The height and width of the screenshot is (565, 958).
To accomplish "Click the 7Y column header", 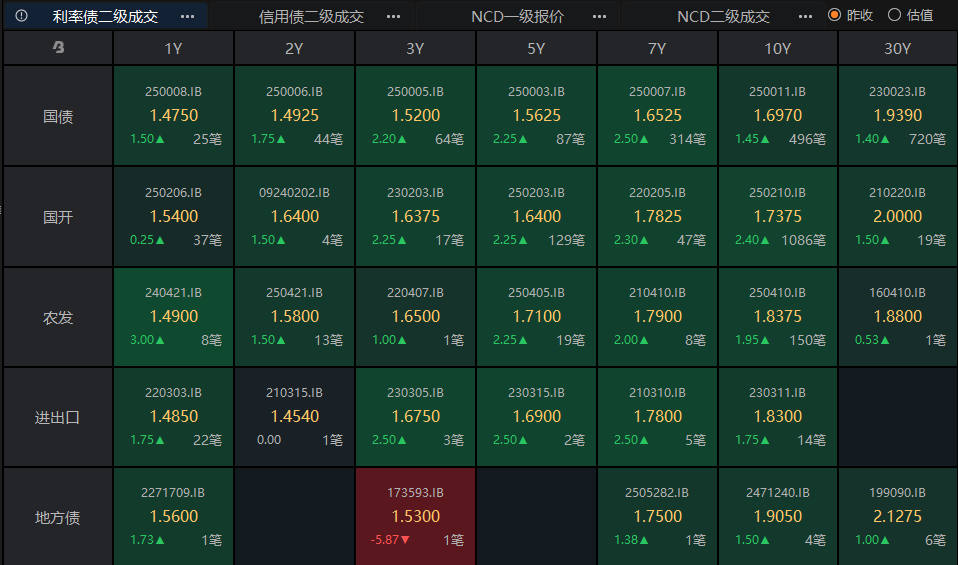I will (x=657, y=48).
